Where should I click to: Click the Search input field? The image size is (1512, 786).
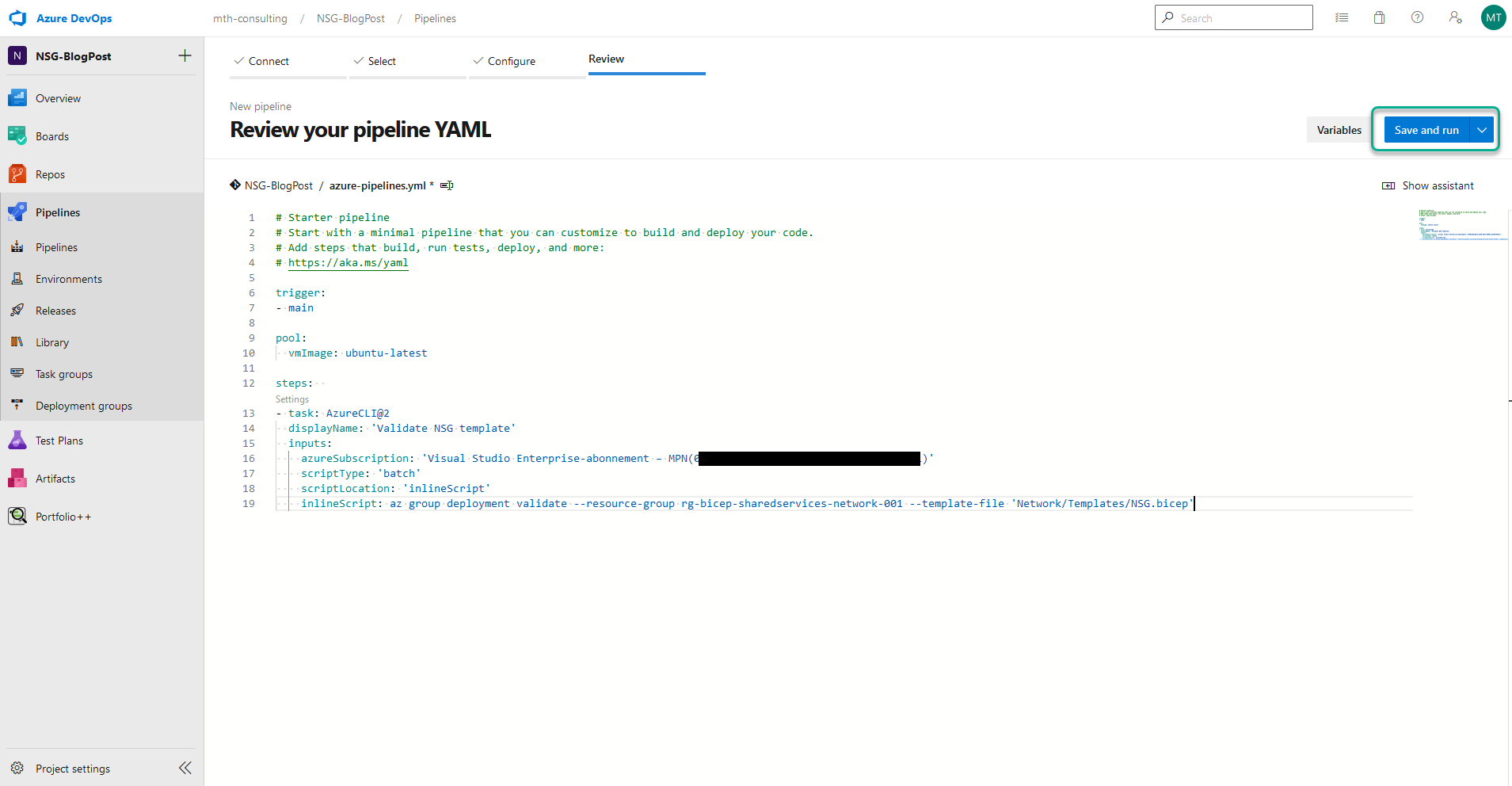click(x=1234, y=17)
